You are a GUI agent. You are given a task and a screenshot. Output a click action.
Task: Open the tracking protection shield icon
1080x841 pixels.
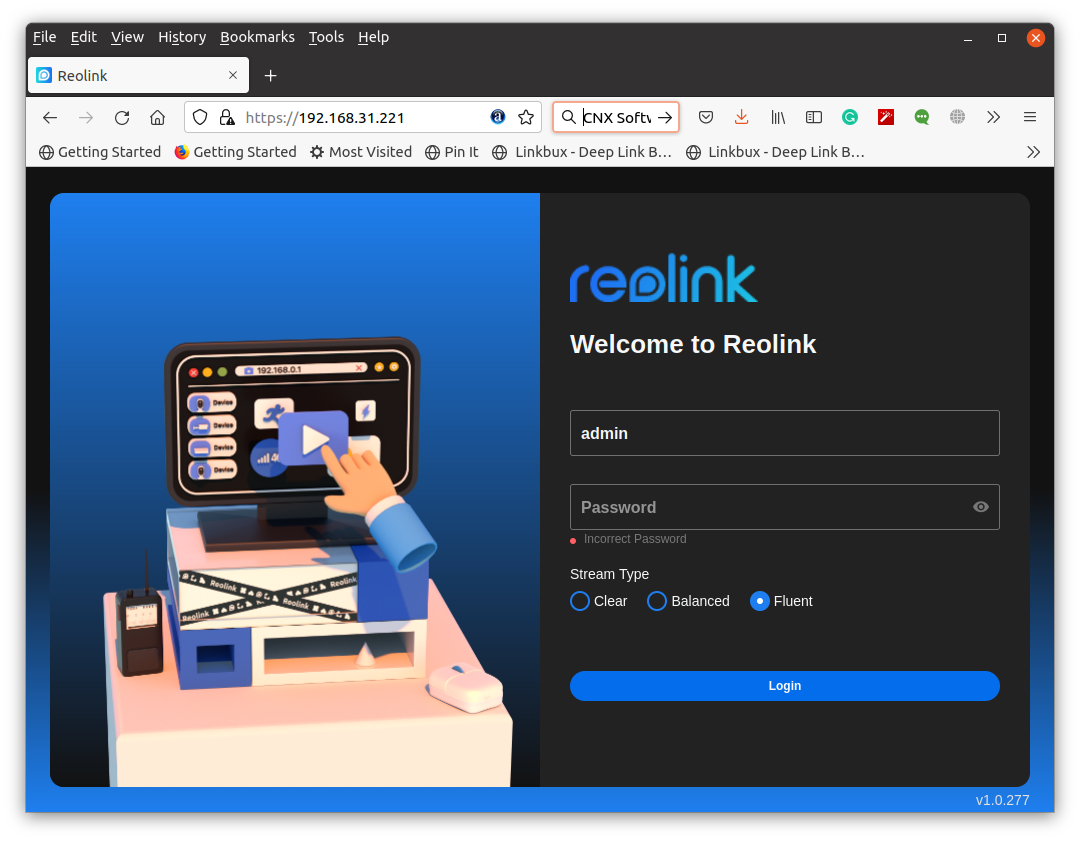[200, 118]
